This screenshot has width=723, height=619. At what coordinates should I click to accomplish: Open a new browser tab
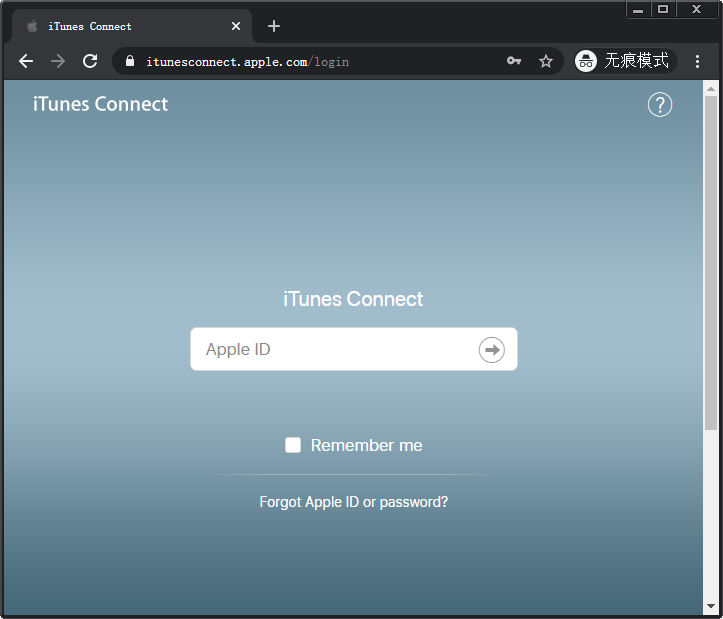tap(274, 26)
